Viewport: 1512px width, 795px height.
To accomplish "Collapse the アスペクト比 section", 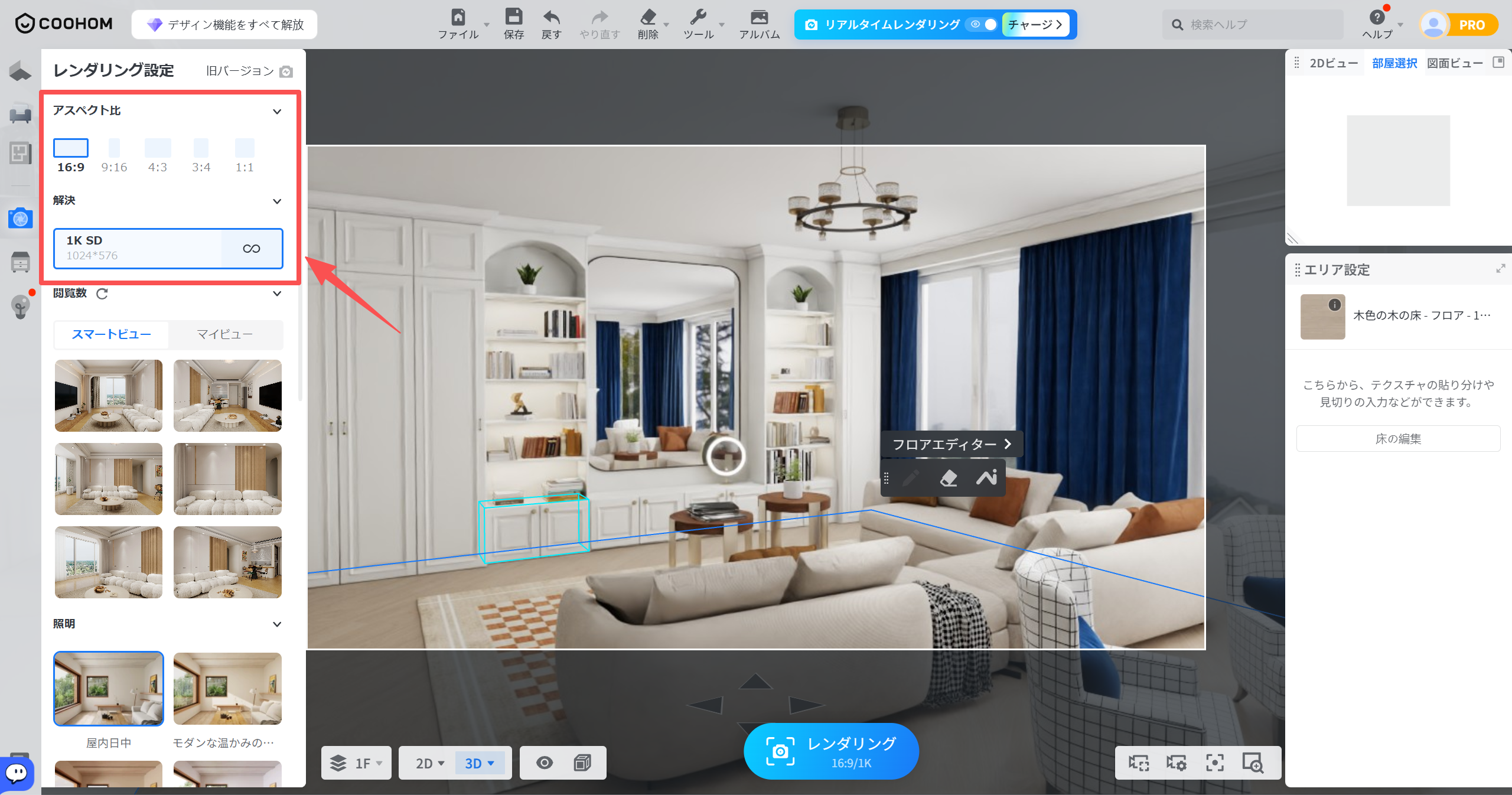I will (x=277, y=112).
